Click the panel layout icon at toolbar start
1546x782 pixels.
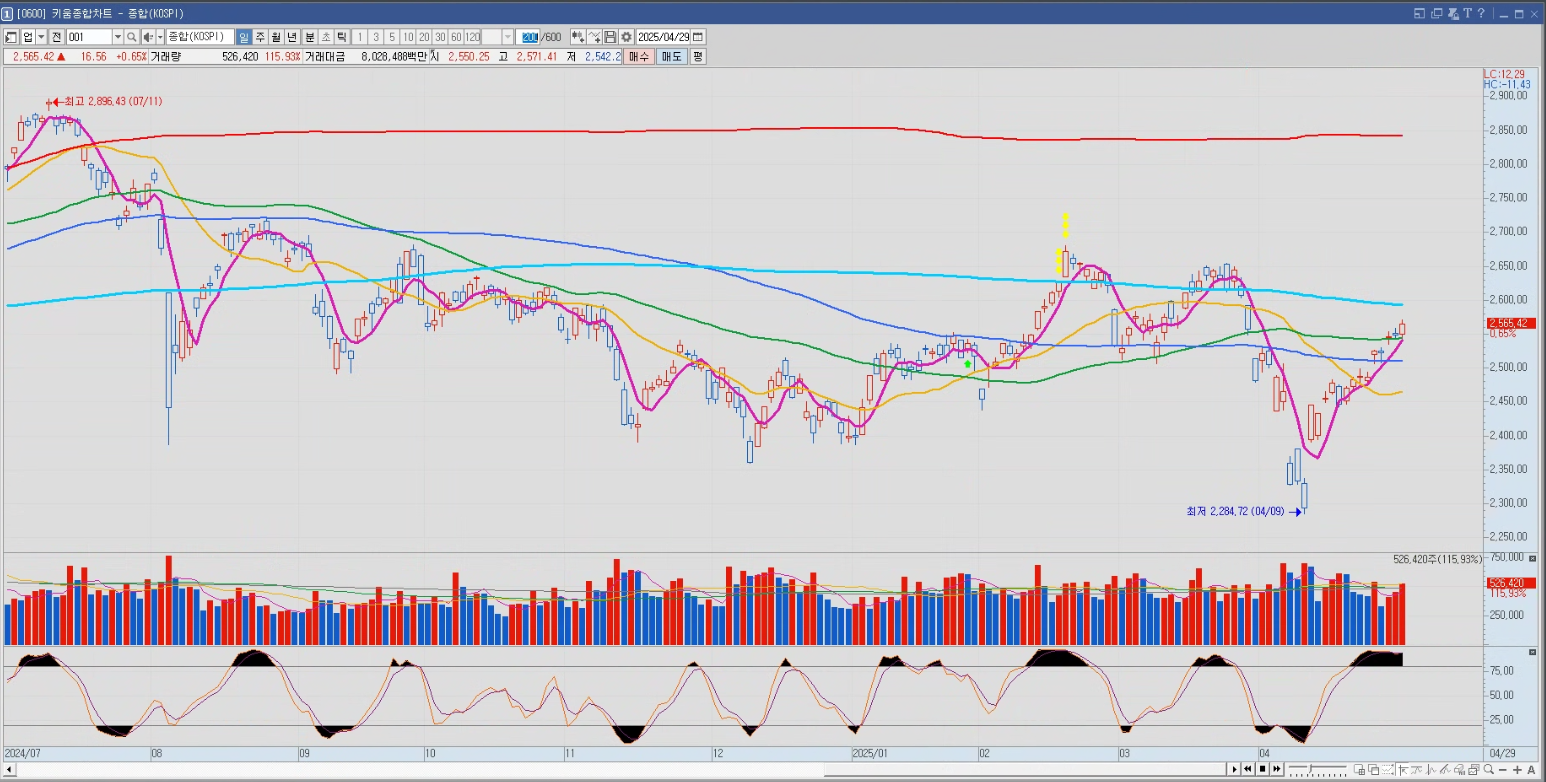(x=11, y=37)
